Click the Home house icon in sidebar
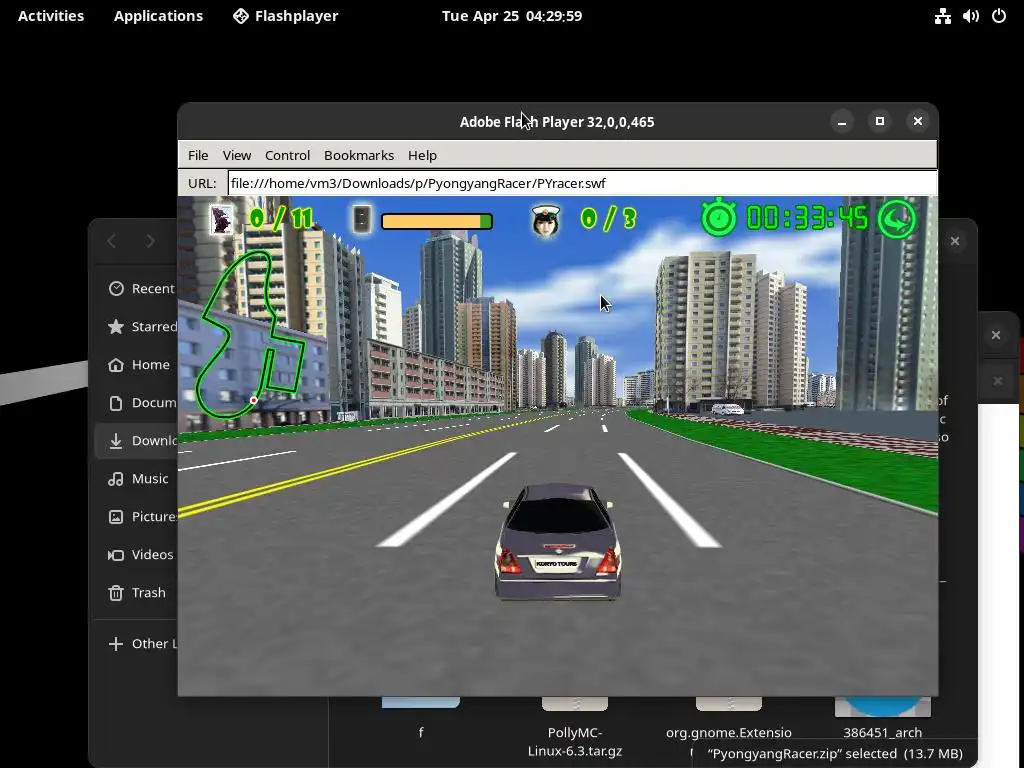This screenshot has width=1024, height=768. coord(116,364)
